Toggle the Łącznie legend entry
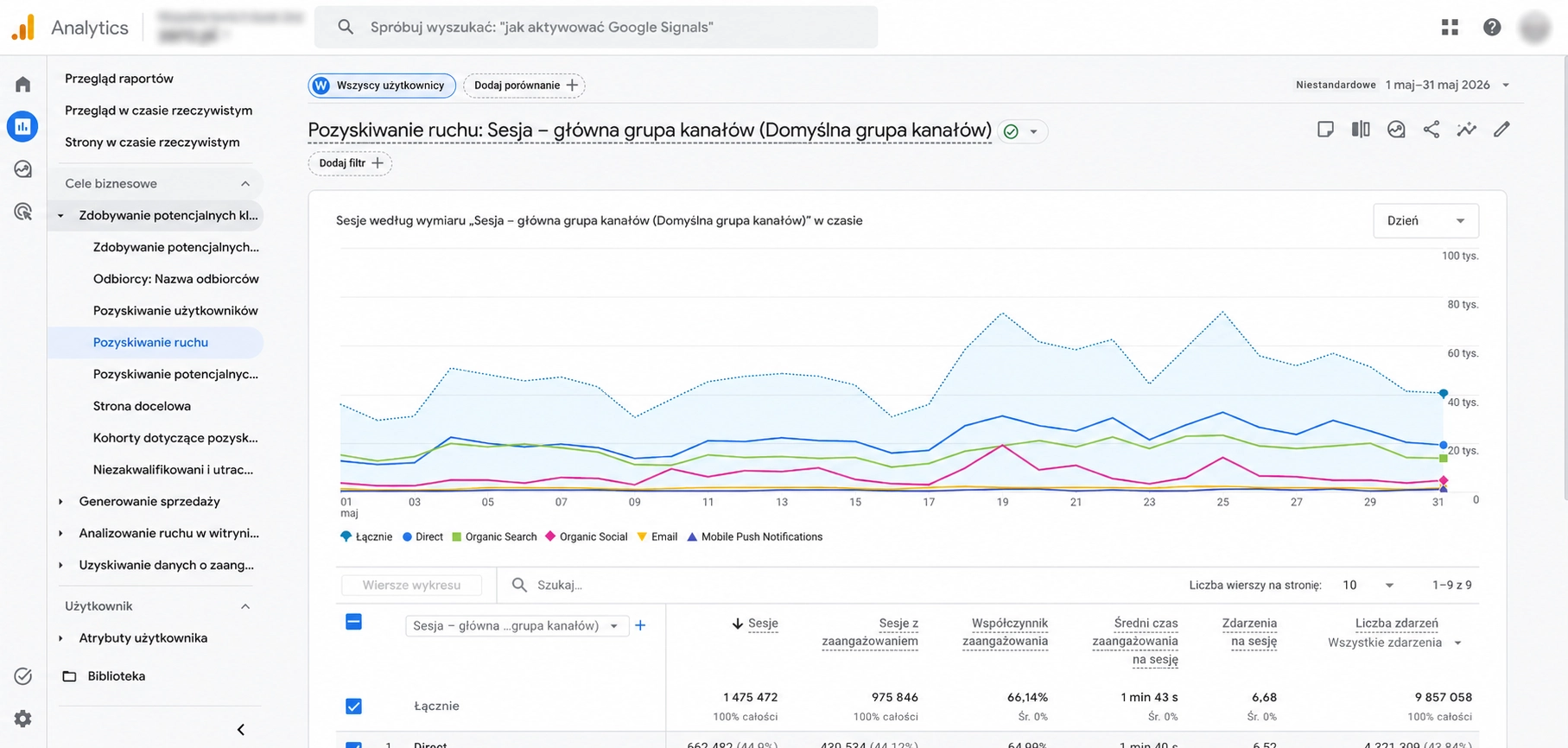 click(367, 537)
